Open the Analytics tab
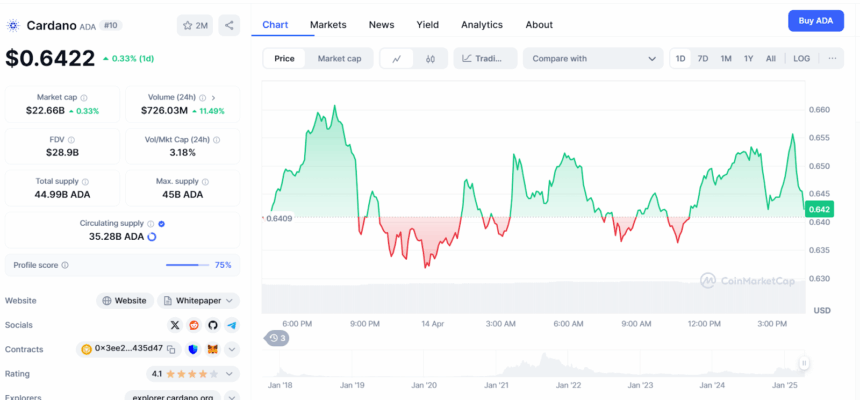Screen dimensions: 860x400 click(482, 25)
